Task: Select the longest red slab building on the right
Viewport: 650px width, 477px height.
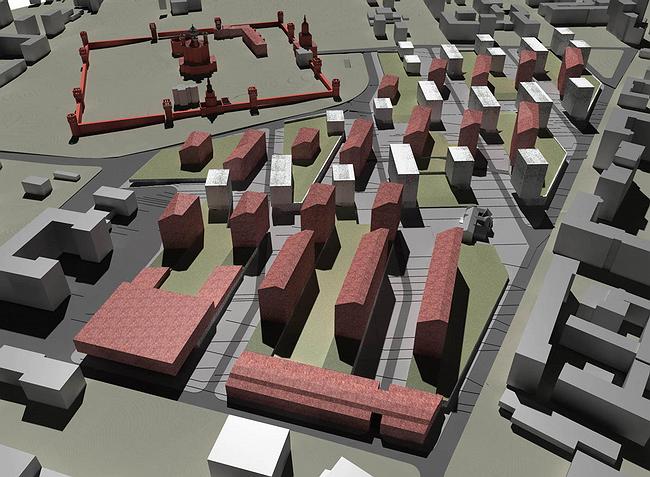Action: (x=438, y=295)
